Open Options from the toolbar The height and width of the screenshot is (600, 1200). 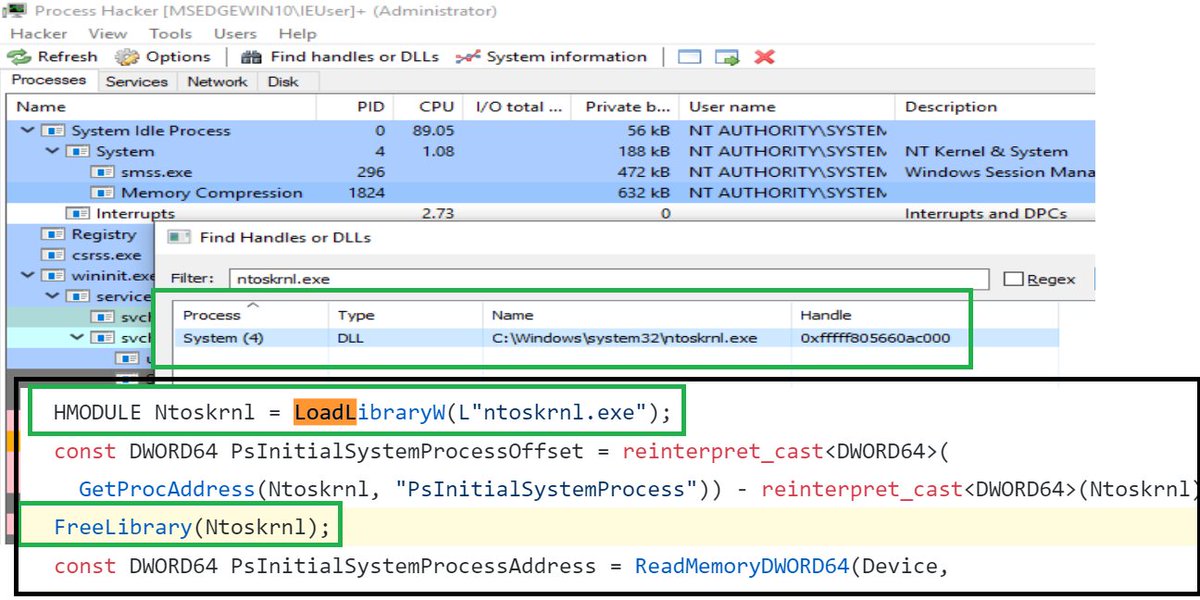[163, 57]
